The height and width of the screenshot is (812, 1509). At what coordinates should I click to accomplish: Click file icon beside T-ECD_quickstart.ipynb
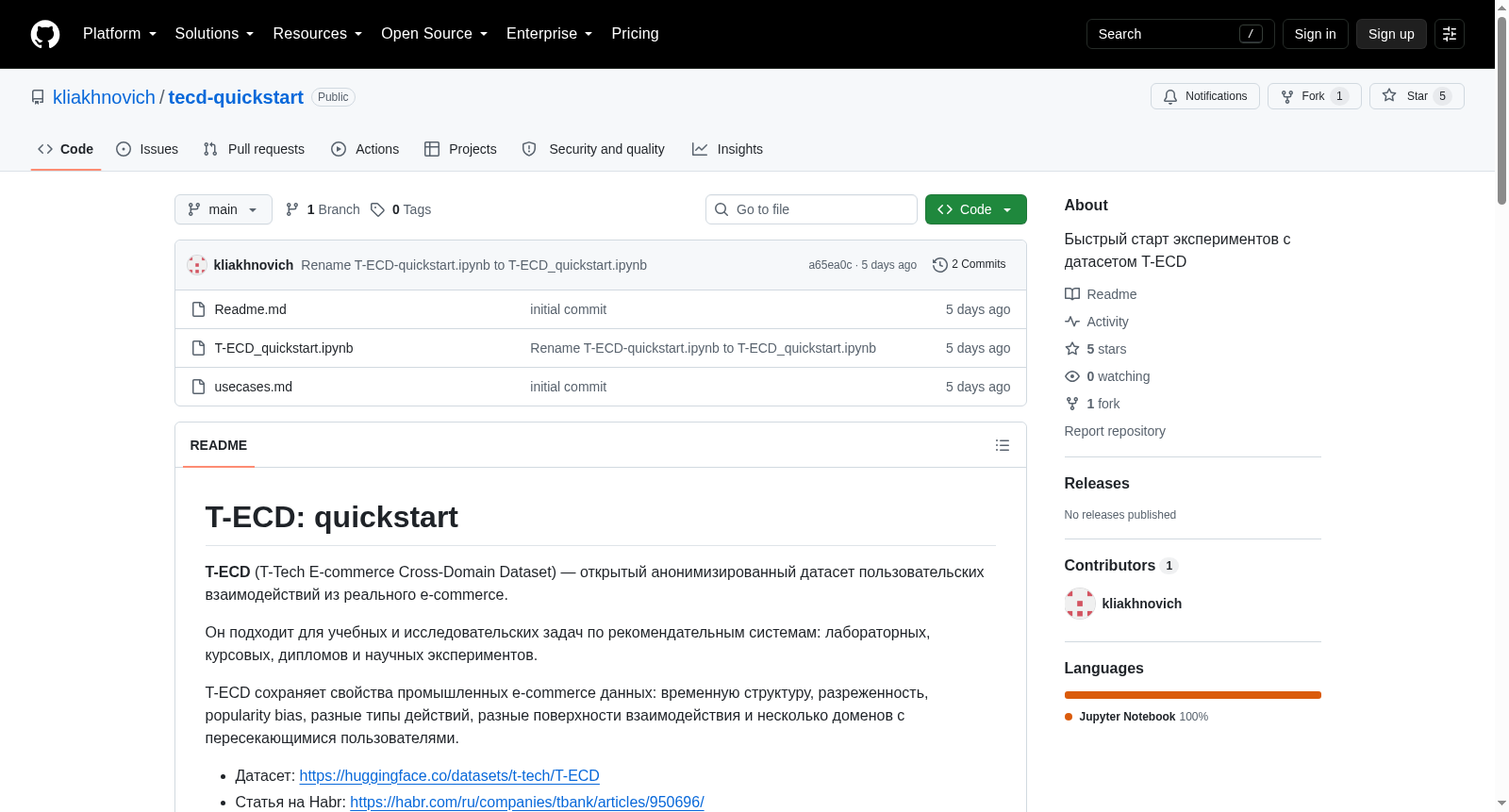198,348
